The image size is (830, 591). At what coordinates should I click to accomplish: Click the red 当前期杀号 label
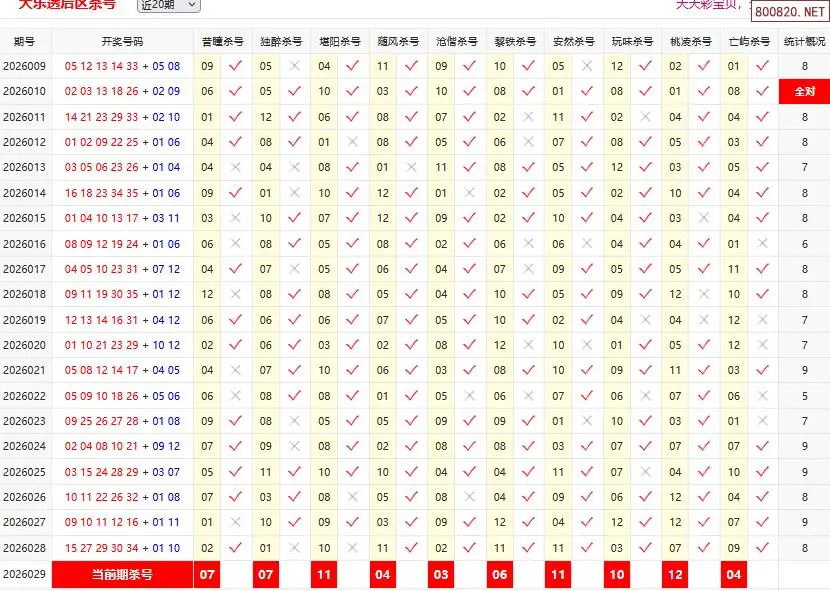pos(122,575)
